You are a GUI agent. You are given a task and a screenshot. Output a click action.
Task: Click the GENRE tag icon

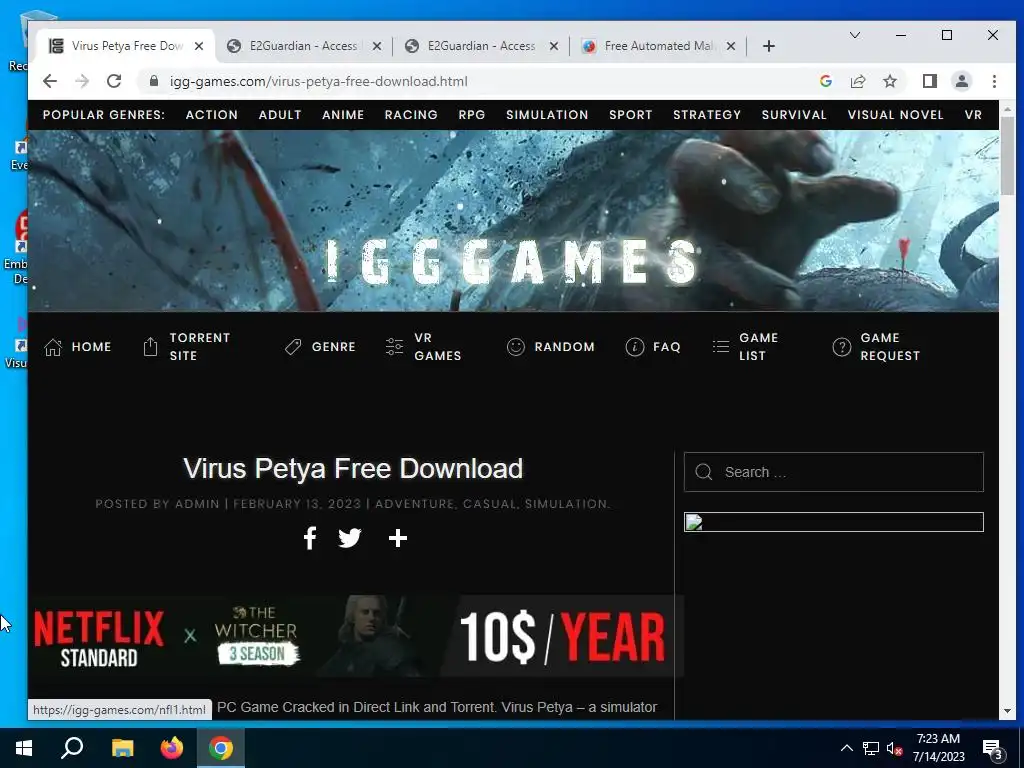[x=293, y=347]
